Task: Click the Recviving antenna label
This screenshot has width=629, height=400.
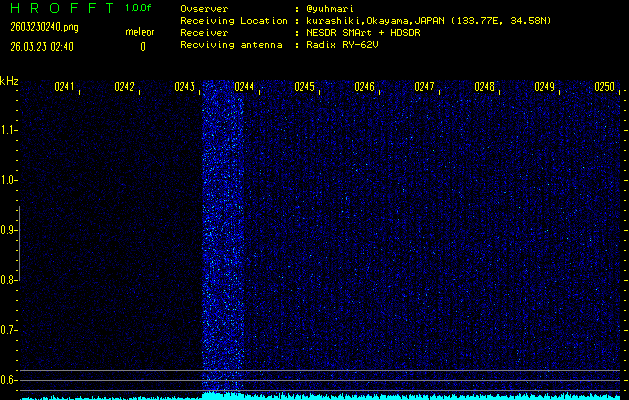Action: pos(231,45)
